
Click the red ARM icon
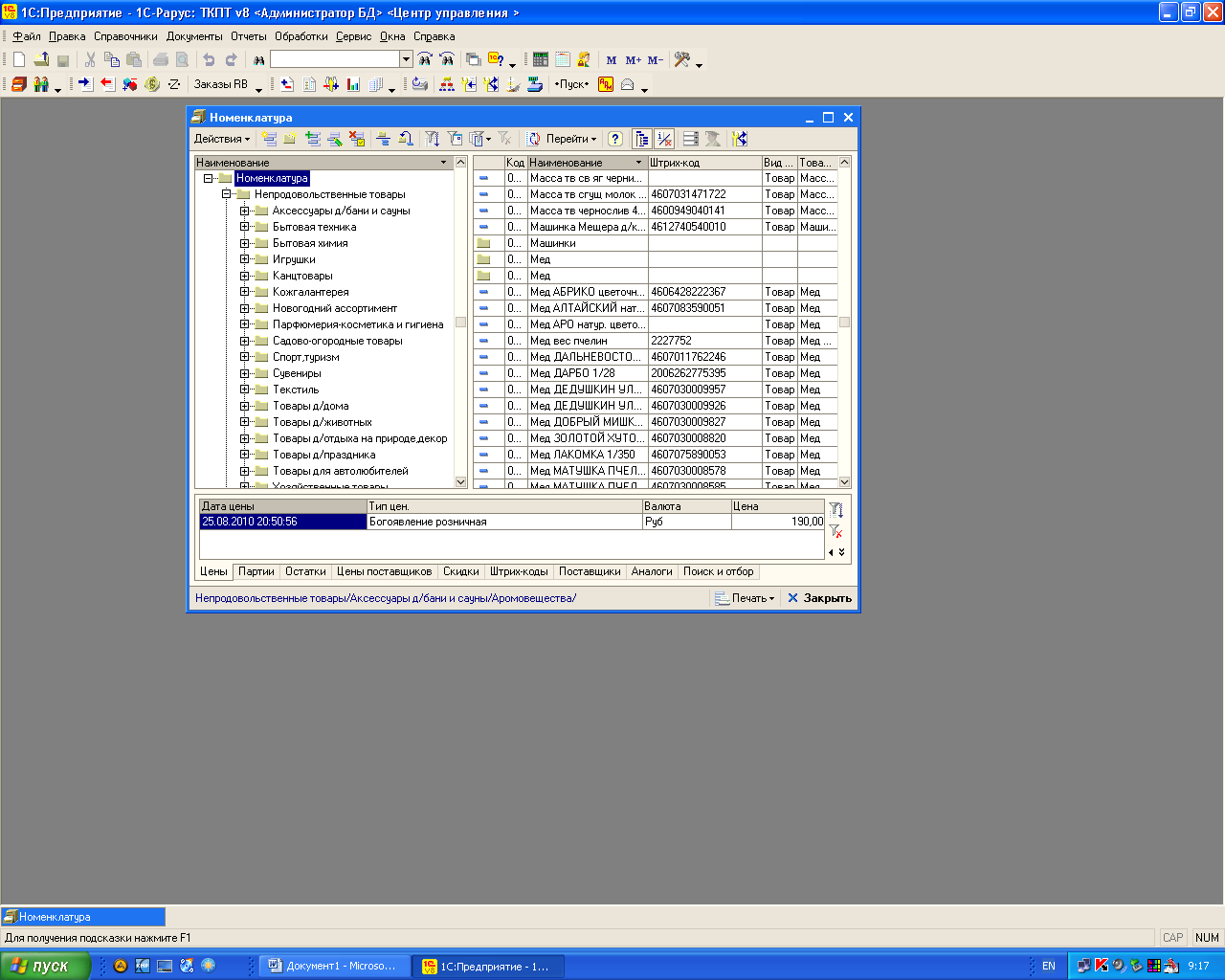(x=606, y=84)
